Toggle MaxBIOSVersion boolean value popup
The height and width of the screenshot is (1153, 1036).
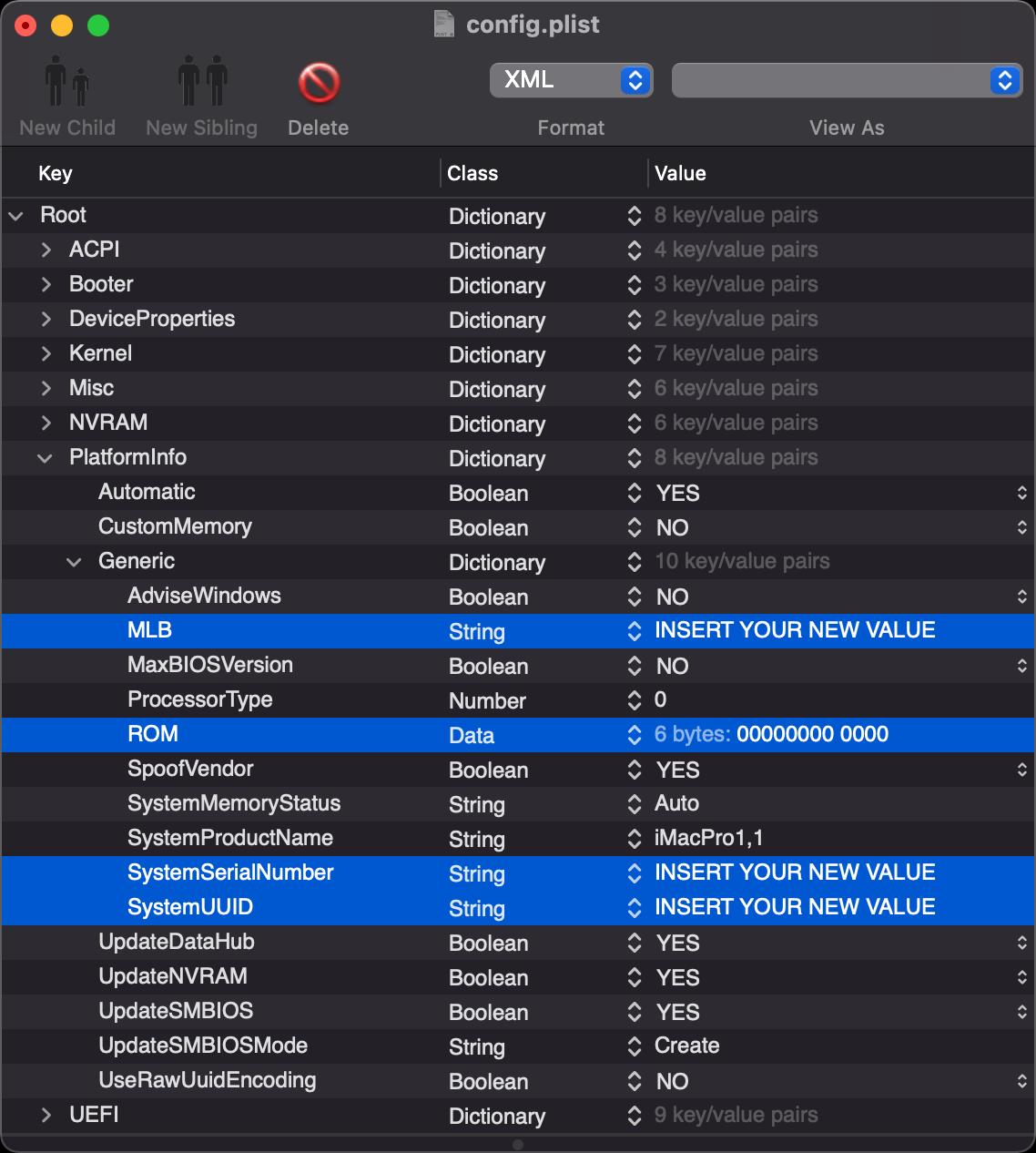pyautogui.click(x=1021, y=666)
